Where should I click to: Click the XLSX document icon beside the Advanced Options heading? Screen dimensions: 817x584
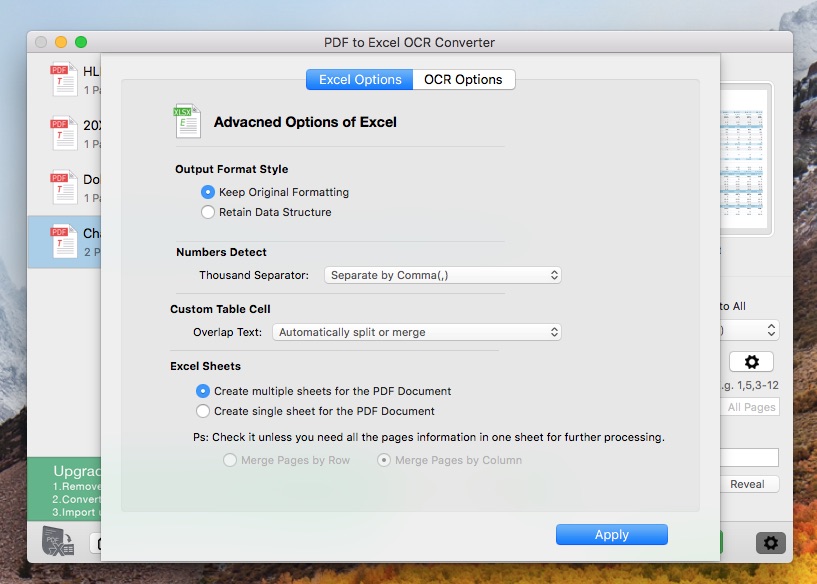pyautogui.click(x=187, y=121)
